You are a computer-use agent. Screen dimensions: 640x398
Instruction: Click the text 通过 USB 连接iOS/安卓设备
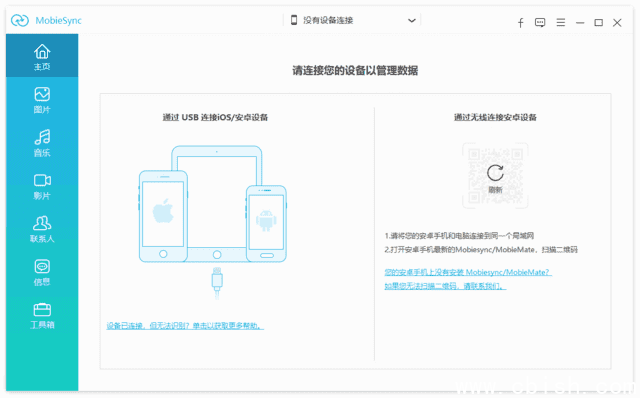pyautogui.click(x=215, y=118)
